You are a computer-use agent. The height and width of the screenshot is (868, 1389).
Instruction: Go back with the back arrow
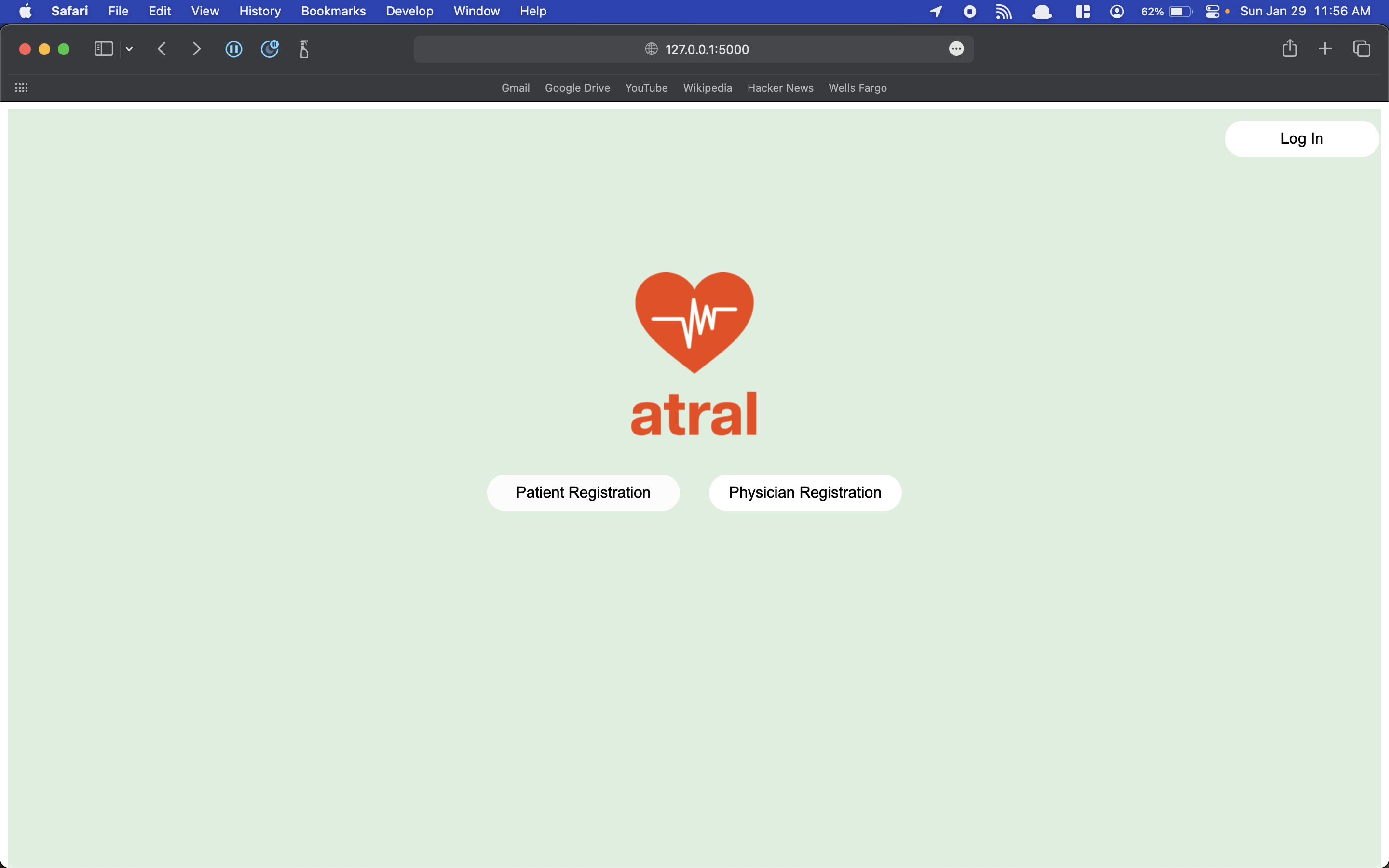[162, 49]
